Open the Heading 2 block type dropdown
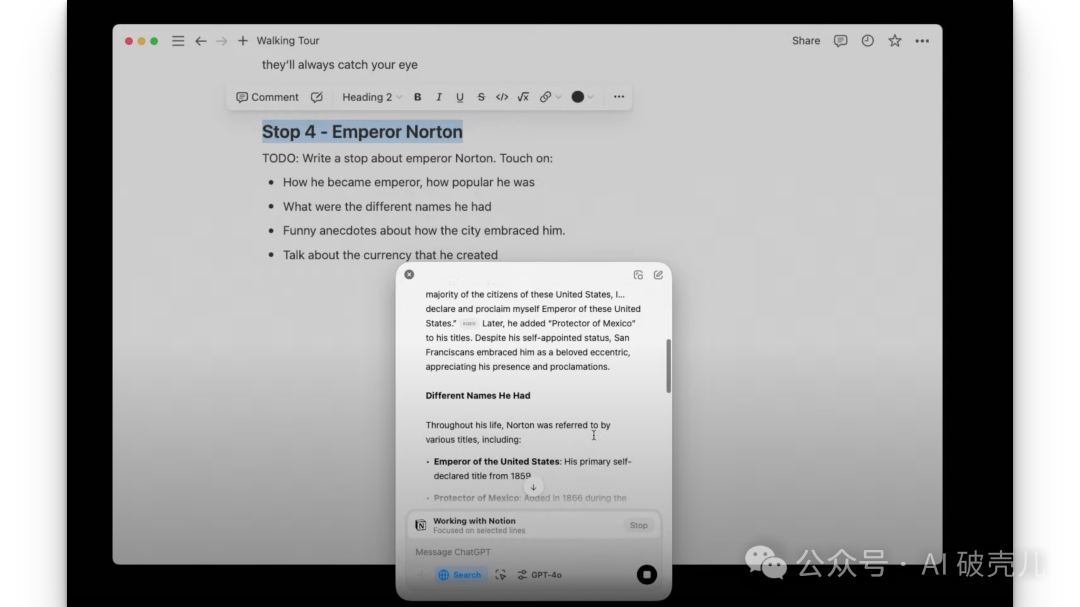The height and width of the screenshot is (607, 1080). (x=372, y=97)
